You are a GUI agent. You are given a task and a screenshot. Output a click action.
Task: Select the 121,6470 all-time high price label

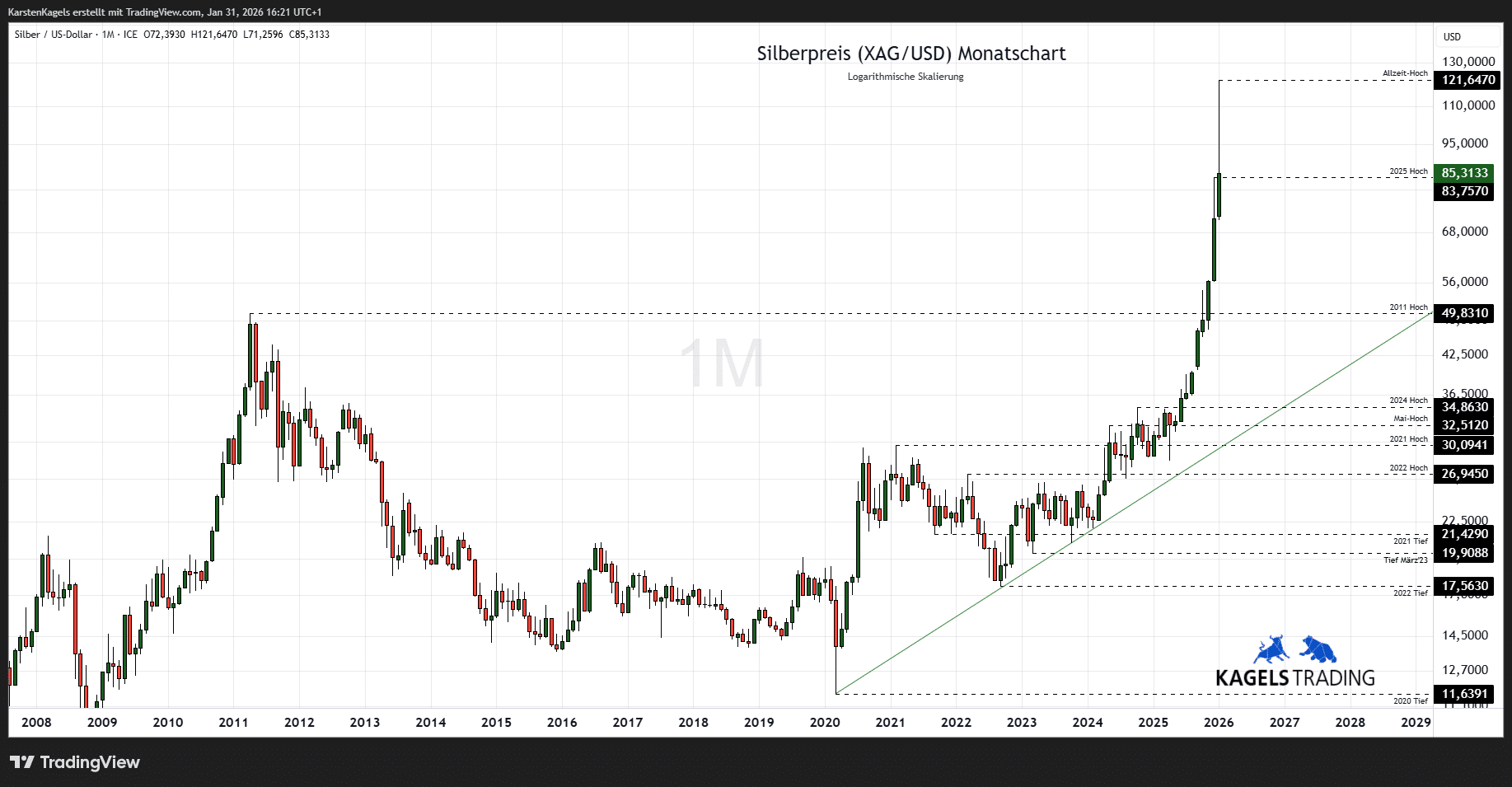click(x=1465, y=80)
